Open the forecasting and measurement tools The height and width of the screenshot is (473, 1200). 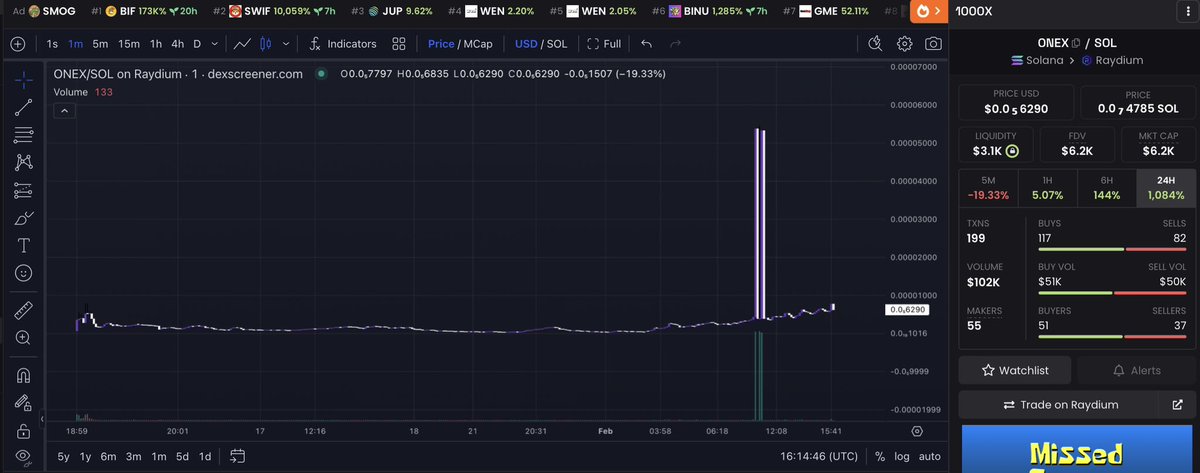click(x=23, y=190)
